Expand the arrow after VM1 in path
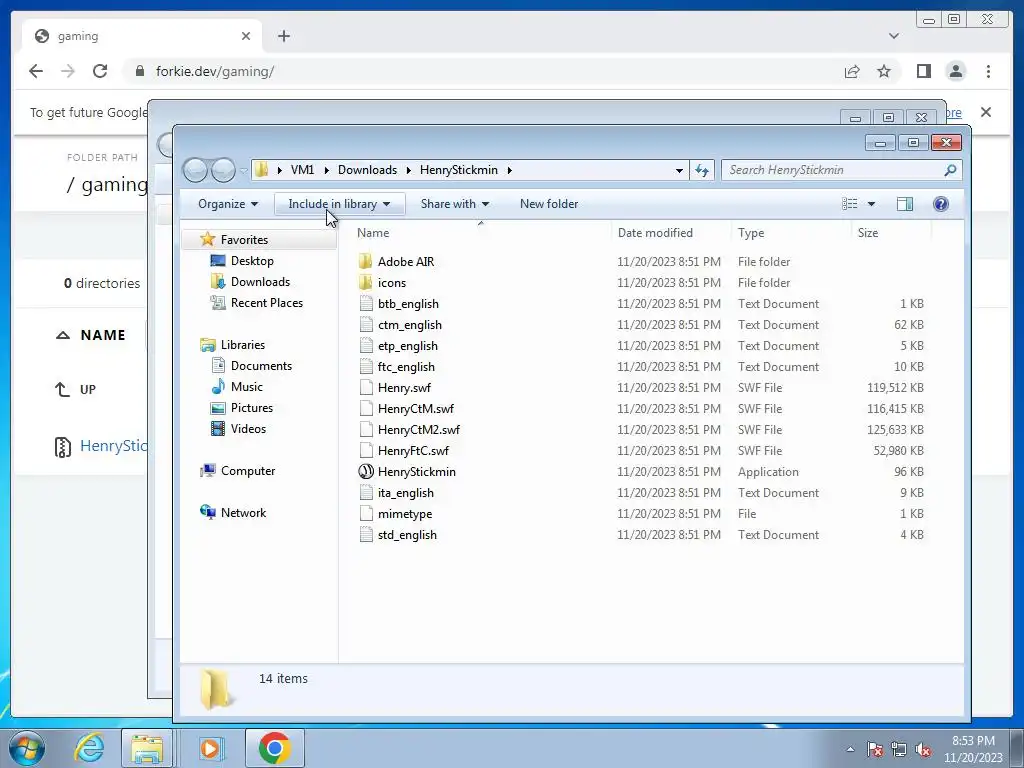The width and height of the screenshot is (1024, 768). (x=326, y=170)
